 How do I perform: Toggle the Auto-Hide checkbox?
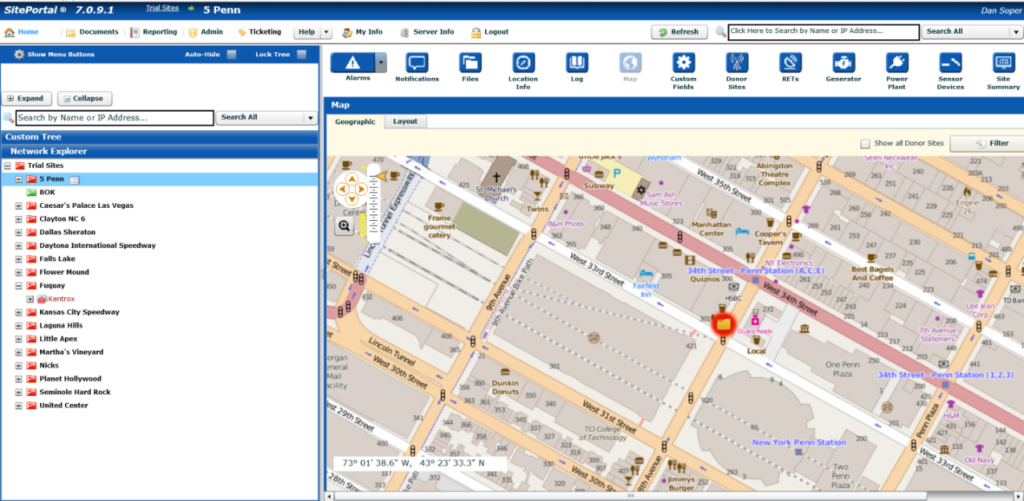(232, 55)
